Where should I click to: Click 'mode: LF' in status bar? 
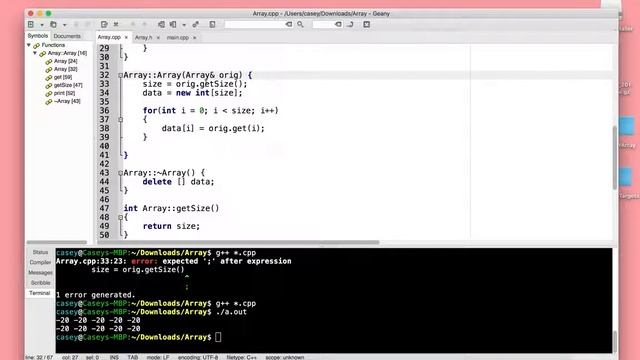tap(158, 357)
